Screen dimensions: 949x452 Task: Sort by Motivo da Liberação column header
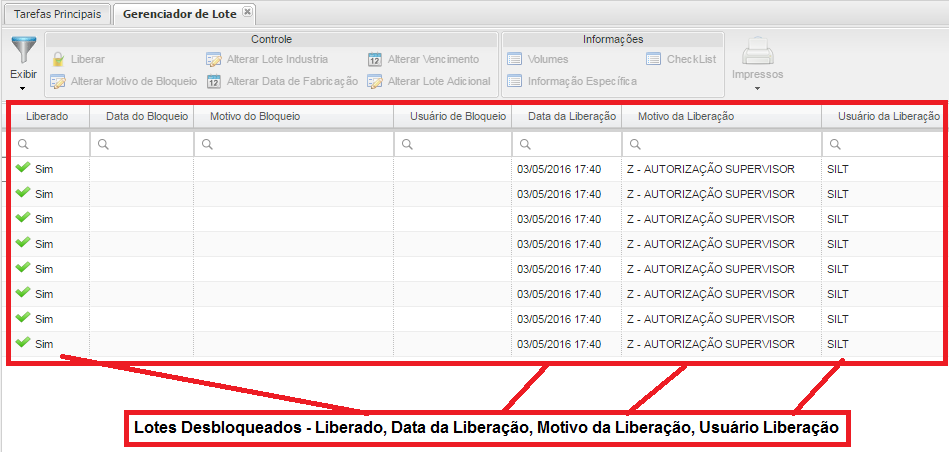click(x=721, y=116)
